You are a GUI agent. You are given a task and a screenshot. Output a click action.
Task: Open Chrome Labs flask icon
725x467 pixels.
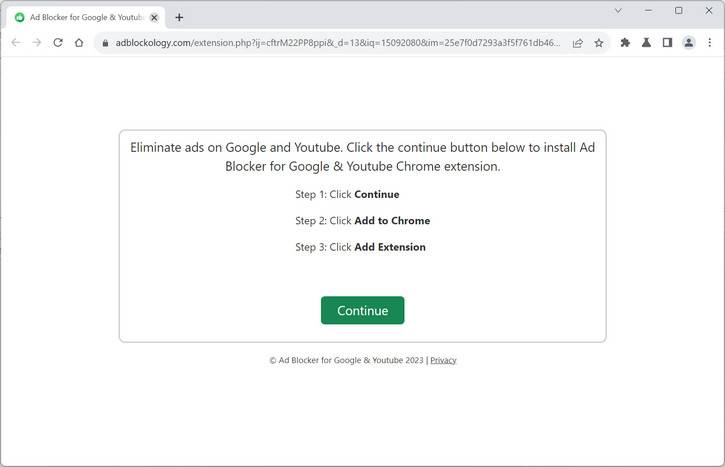646,43
